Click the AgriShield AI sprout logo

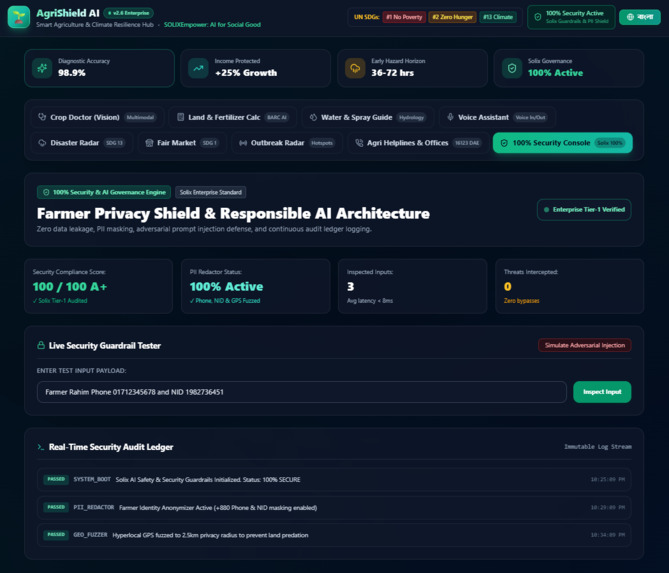pos(19,17)
